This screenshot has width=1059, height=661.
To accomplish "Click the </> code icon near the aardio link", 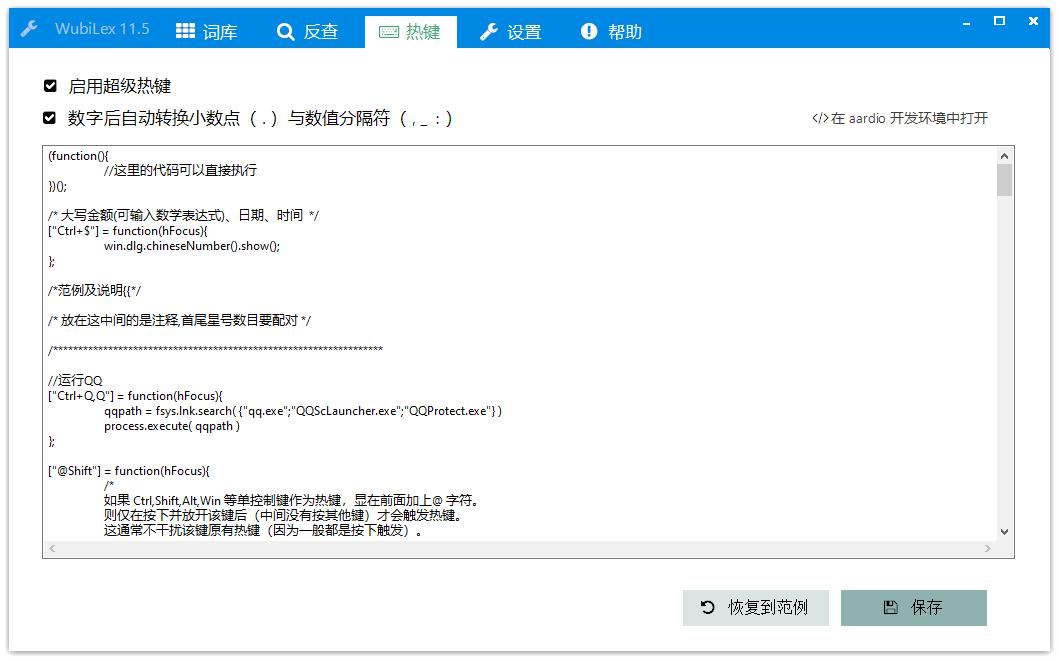I will tap(820, 117).
